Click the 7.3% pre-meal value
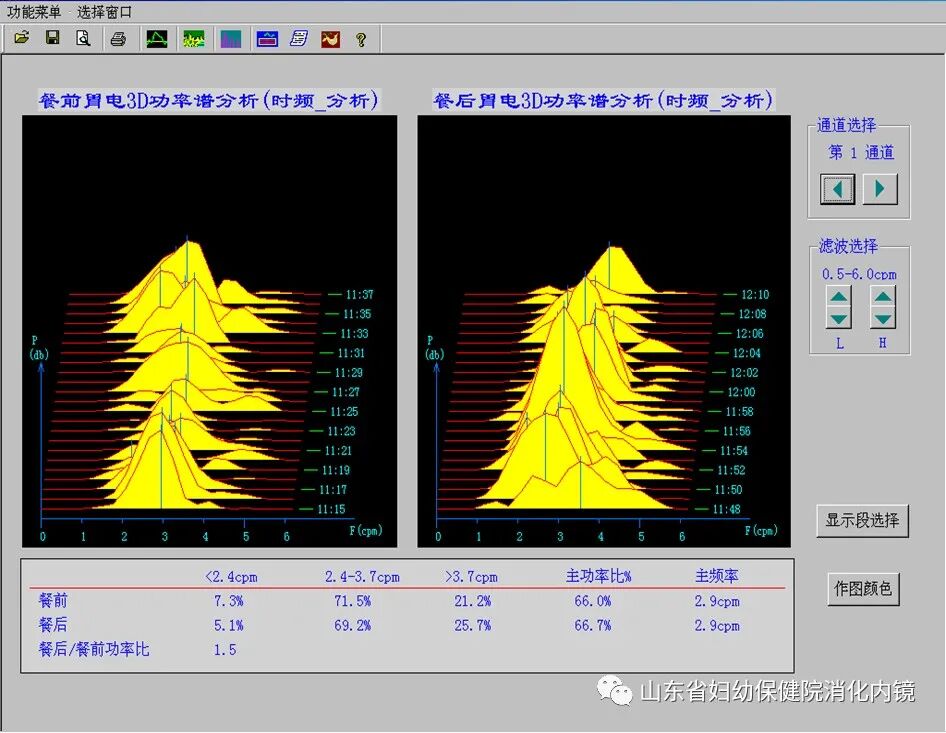The height and width of the screenshot is (733, 946). point(228,601)
